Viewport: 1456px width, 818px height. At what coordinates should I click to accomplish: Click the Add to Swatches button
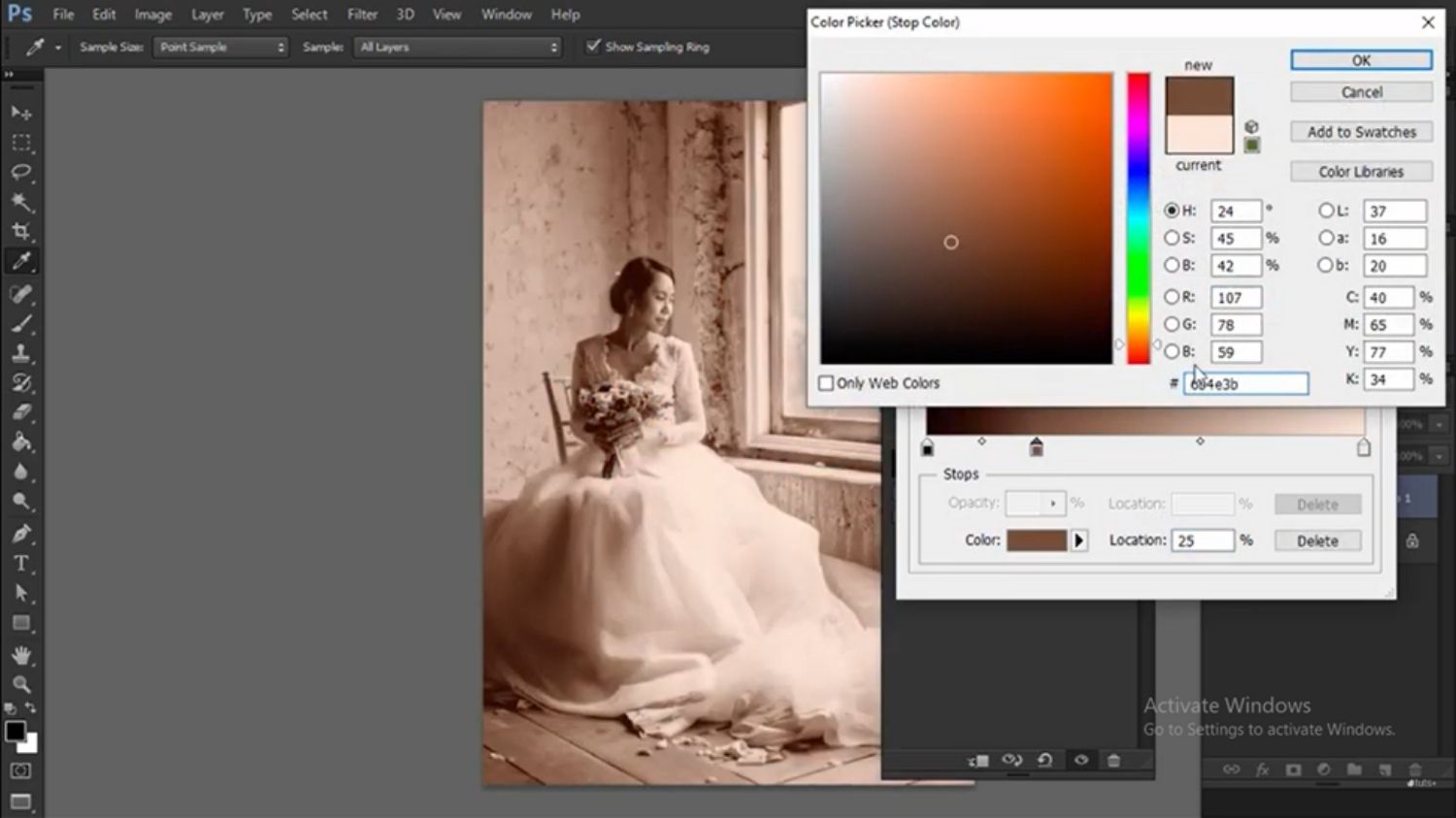1361,132
